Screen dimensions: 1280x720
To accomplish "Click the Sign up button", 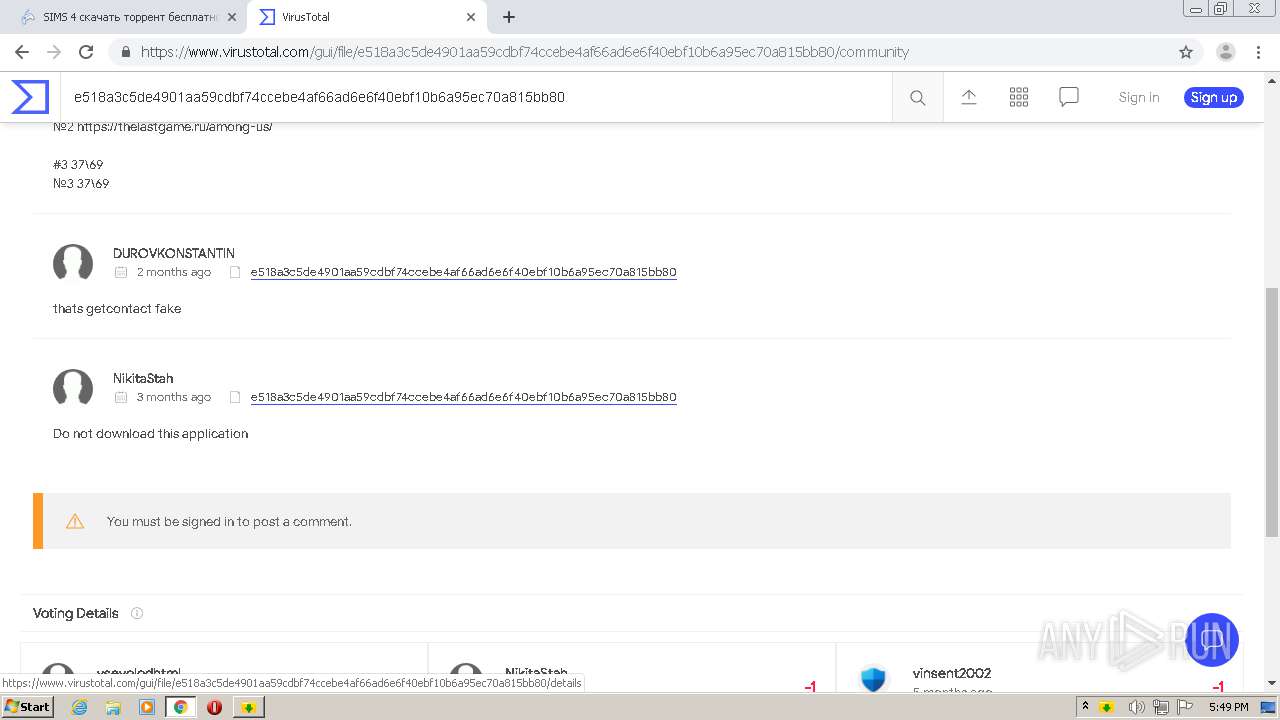I will (x=1214, y=97).
